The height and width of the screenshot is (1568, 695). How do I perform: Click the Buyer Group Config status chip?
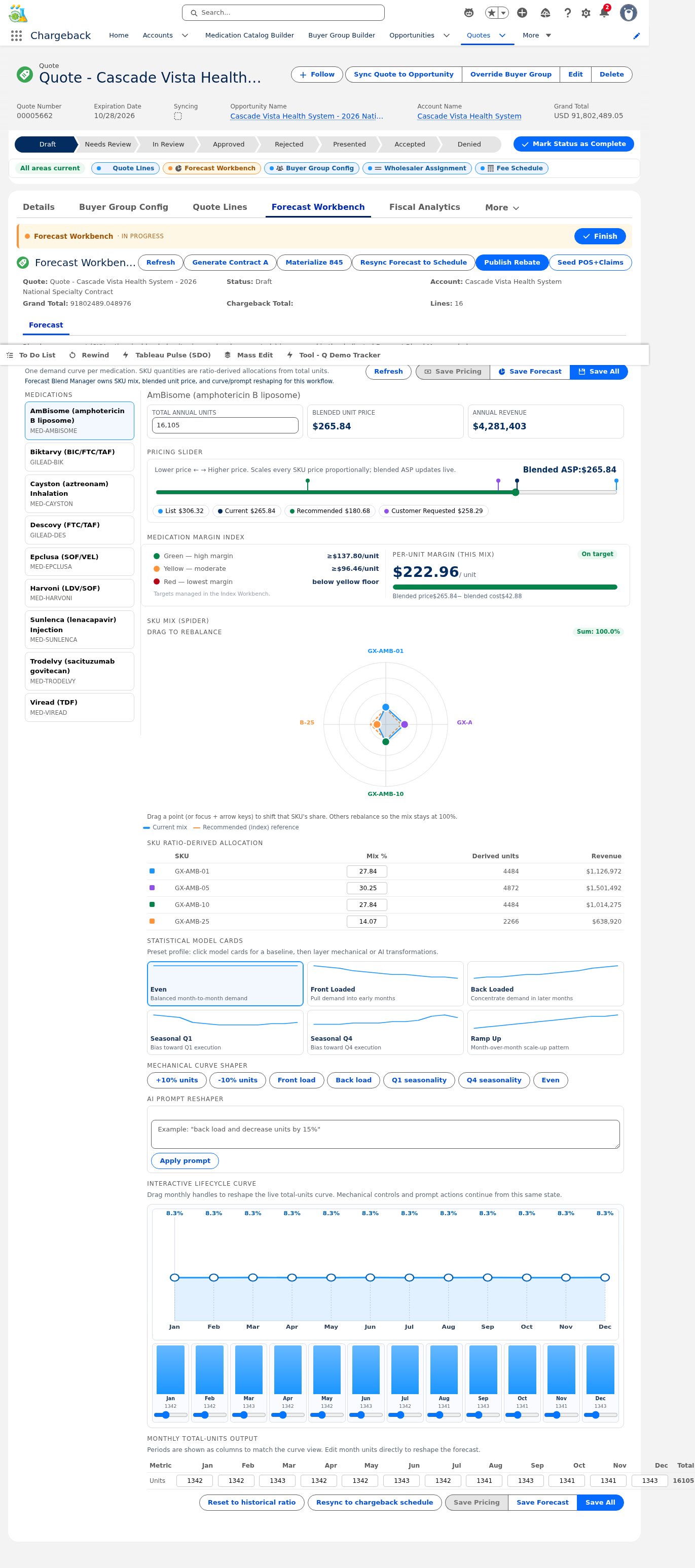(x=312, y=169)
